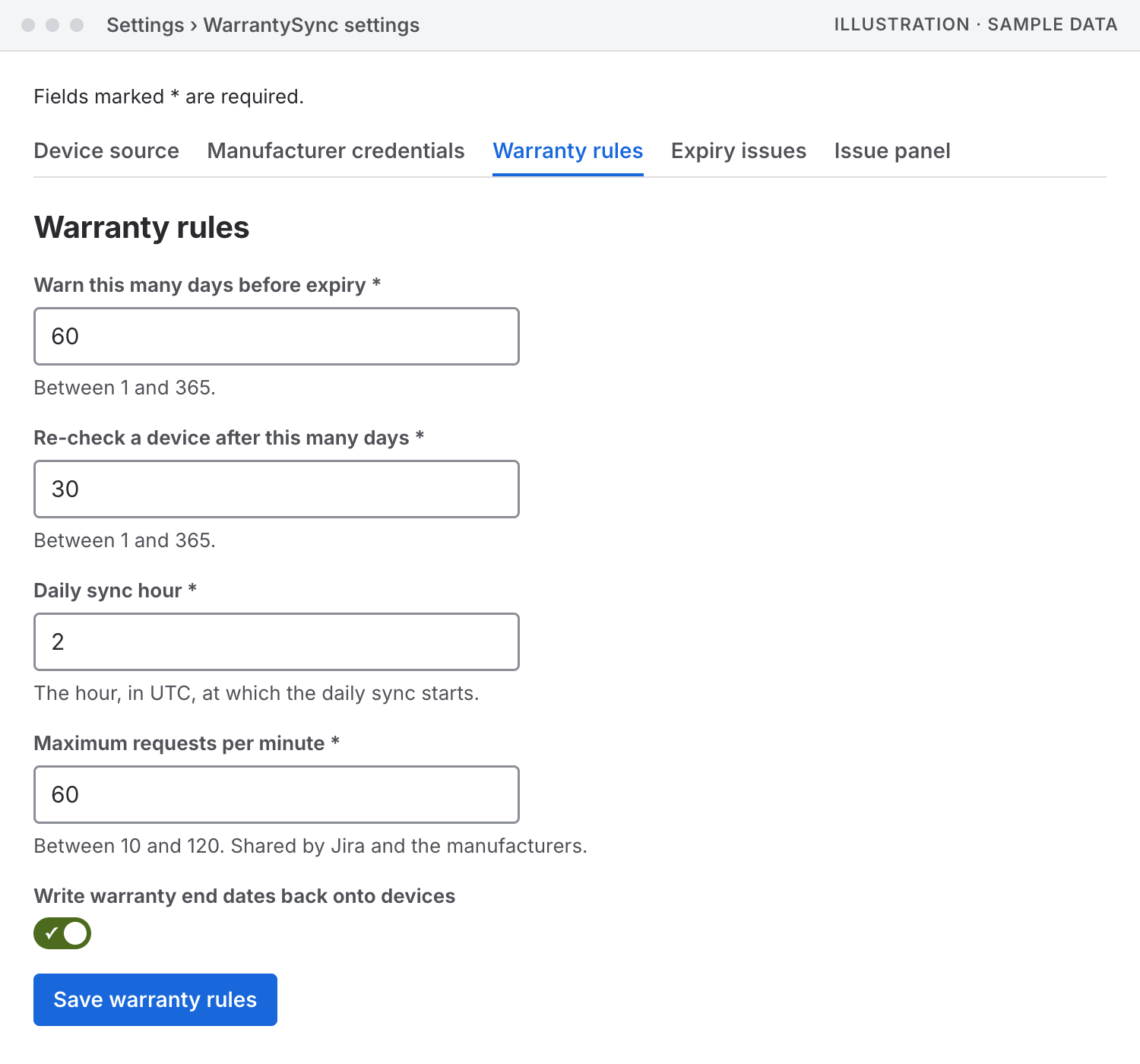Click the WarrantySync settings breadcrumb title
Image resolution: width=1140 pixels, height=1064 pixels.
pyautogui.click(x=312, y=25)
